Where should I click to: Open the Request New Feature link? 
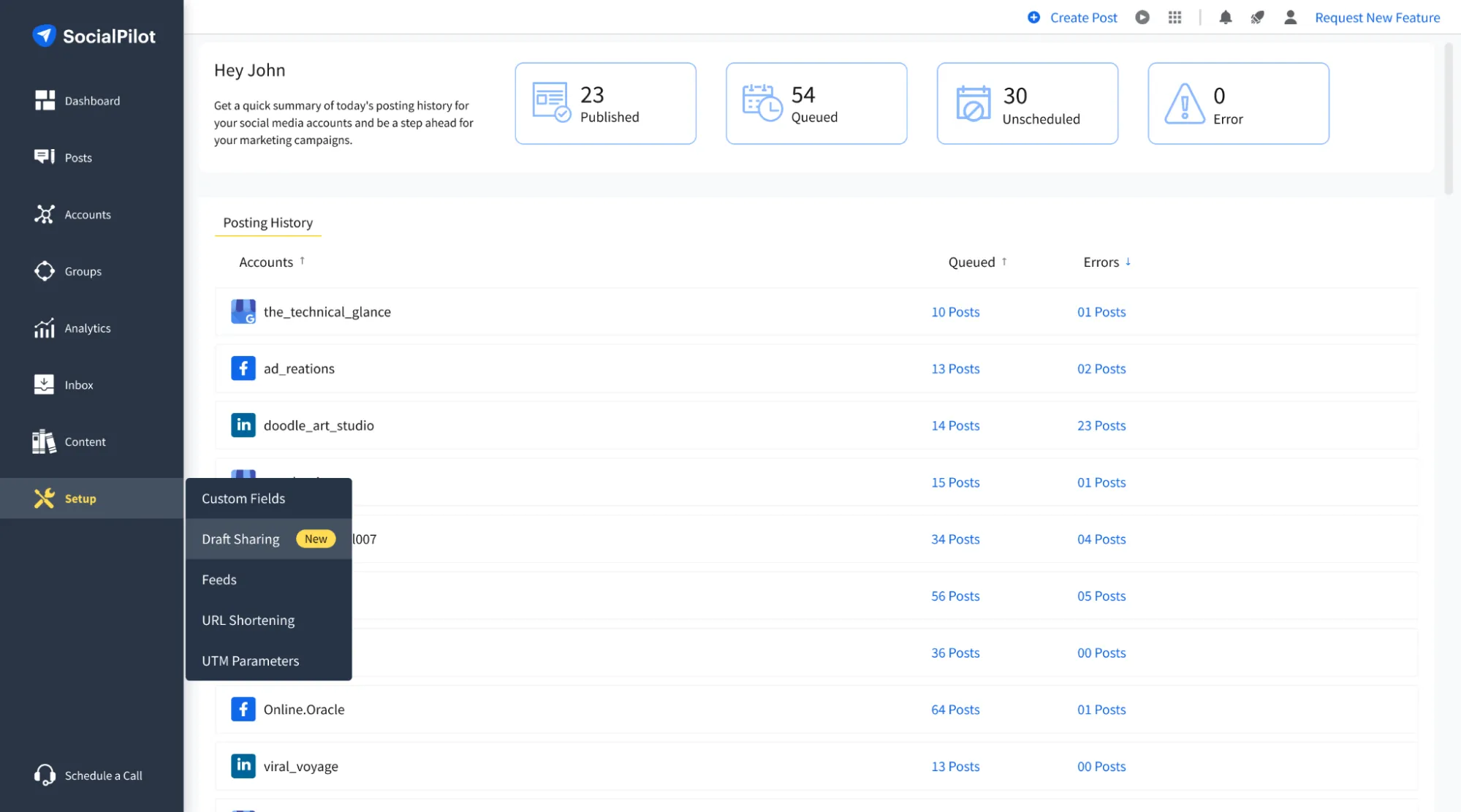[x=1377, y=18]
